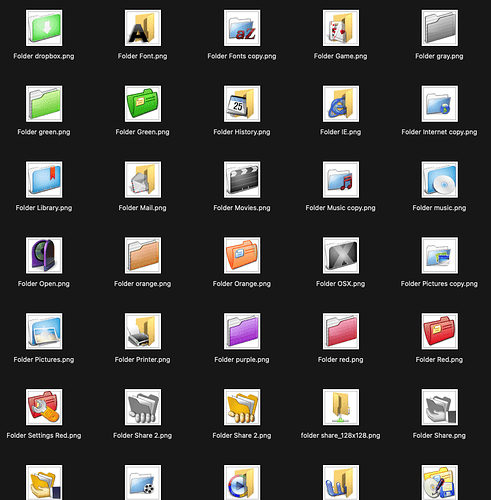The height and width of the screenshot is (500, 491).
Task: Select Folder Pictures copy.png file
Action: 439,255
